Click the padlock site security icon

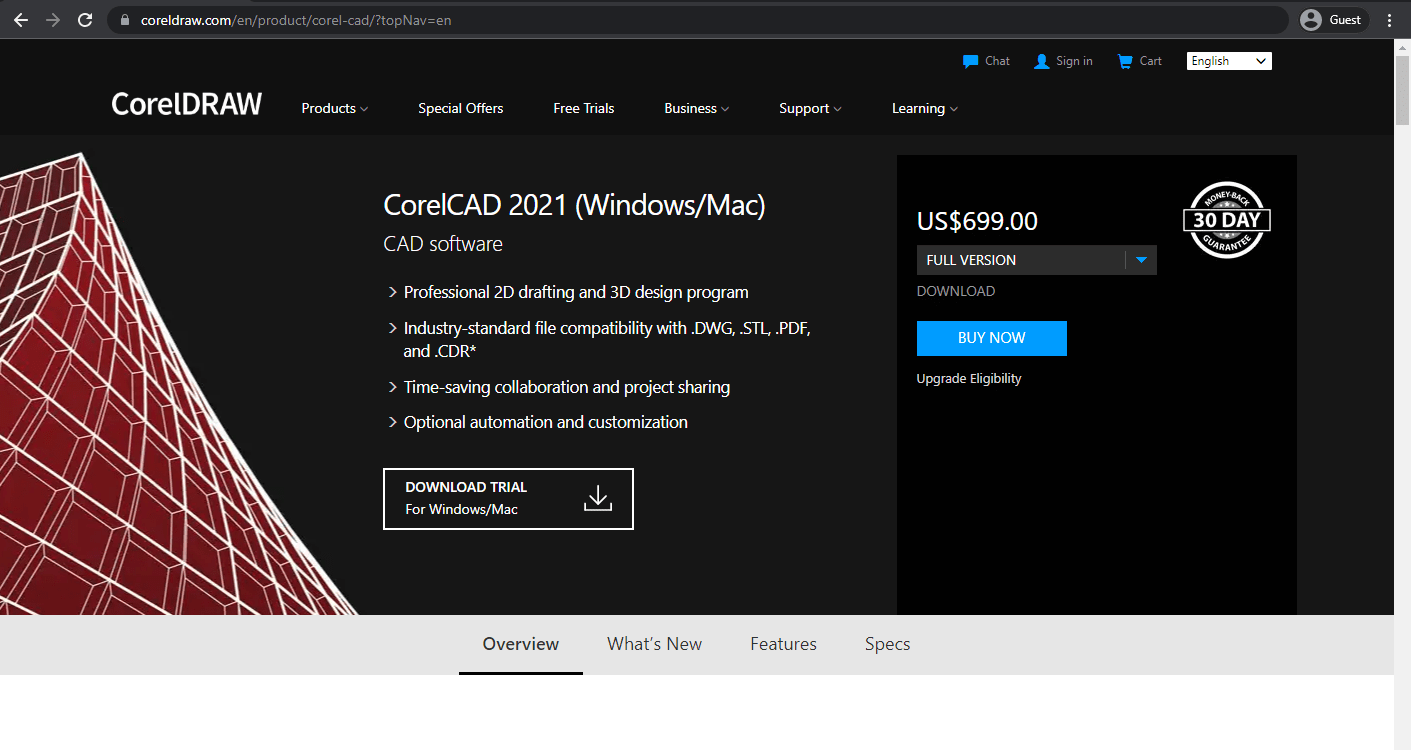click(125, 20)
